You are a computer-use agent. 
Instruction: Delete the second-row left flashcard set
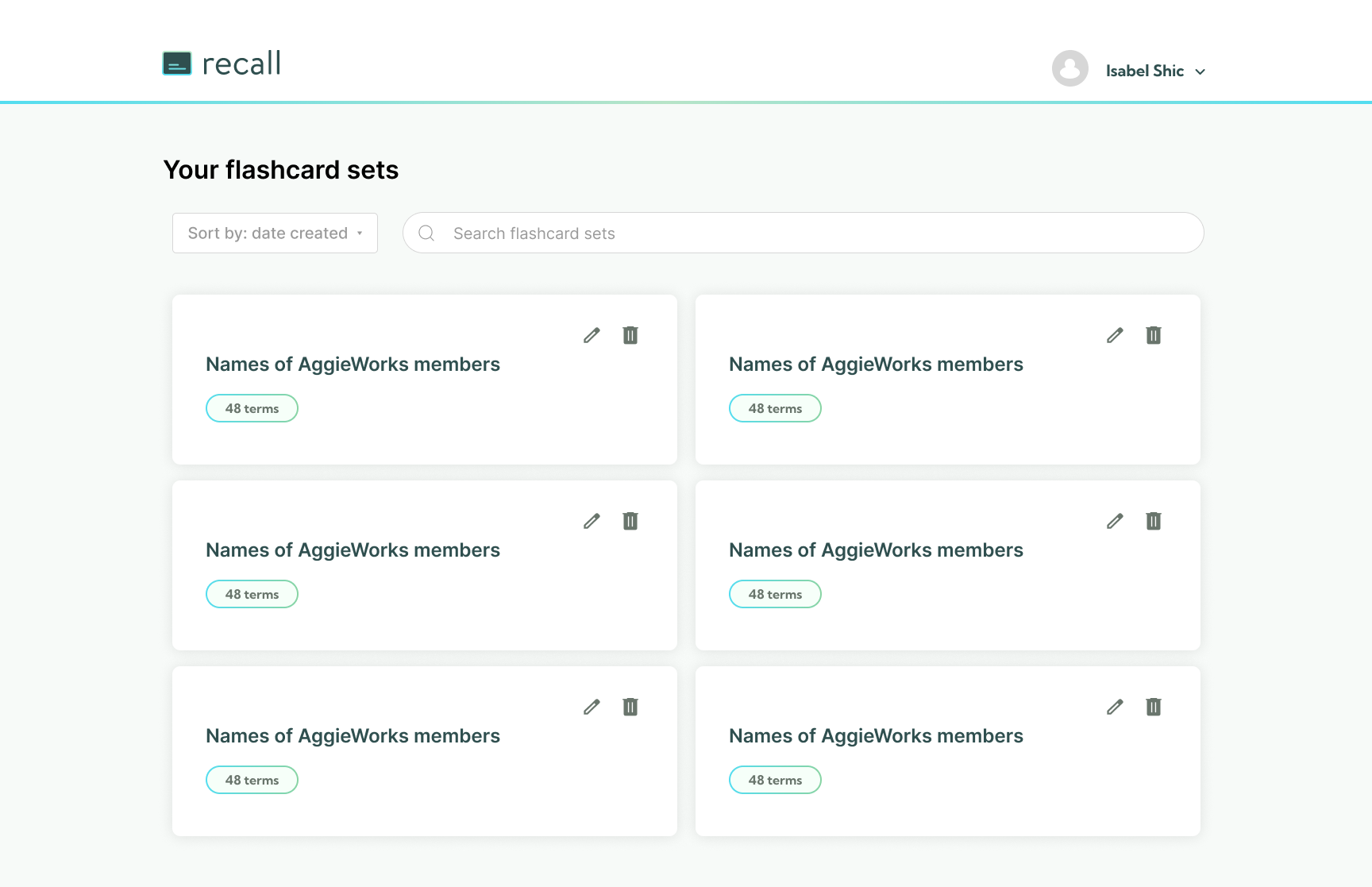click(630, 521)
